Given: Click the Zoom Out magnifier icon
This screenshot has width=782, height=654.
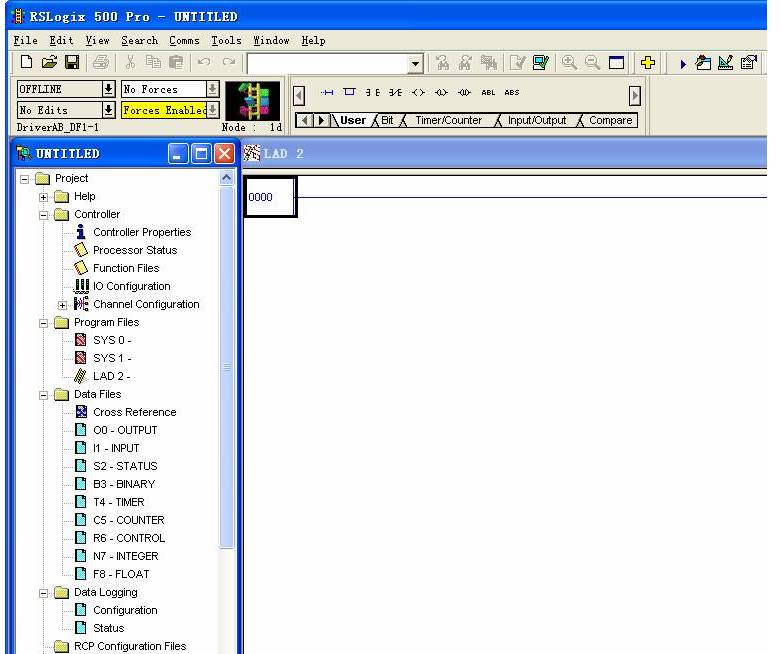Looking at the screenshot, I should (592, 62).
